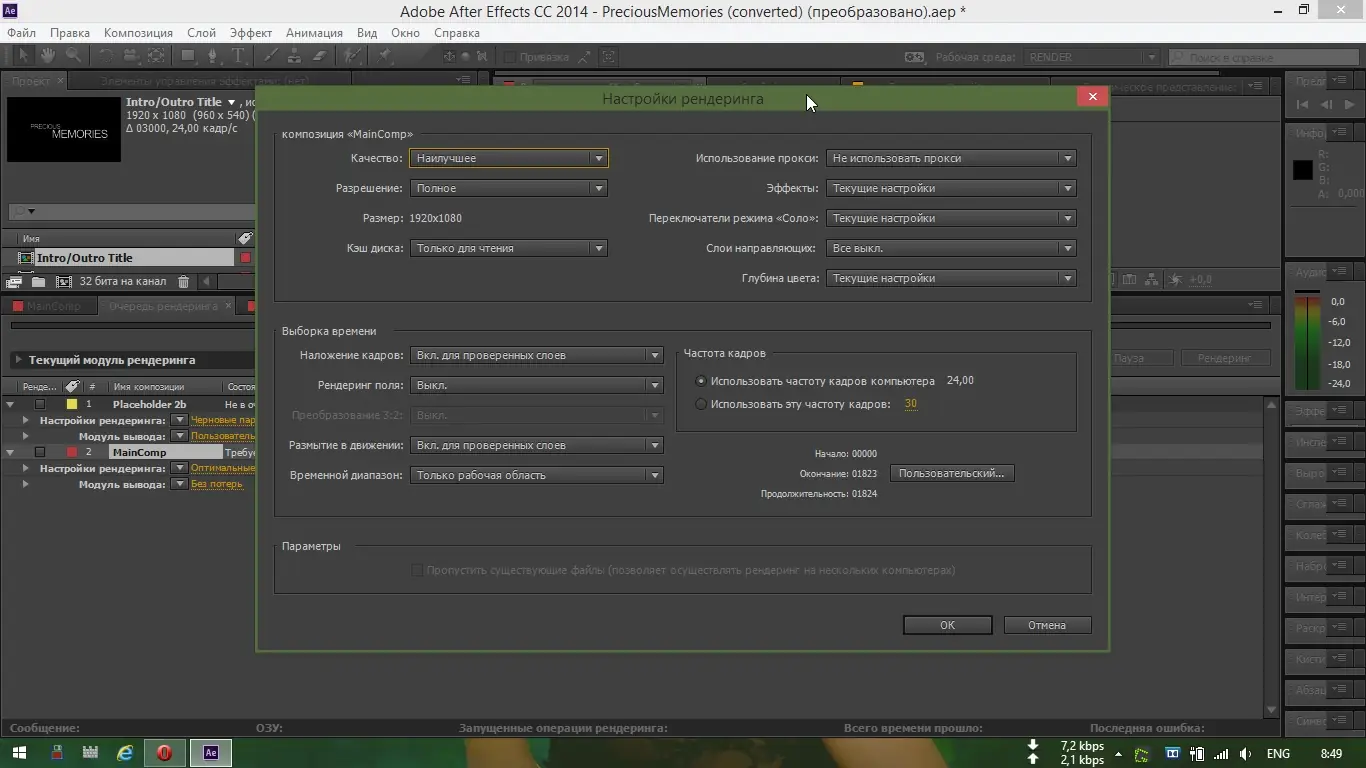Select the Rectangle shape tool
The width and height of the screenshot is (1366, 768).
click(188, 56)
